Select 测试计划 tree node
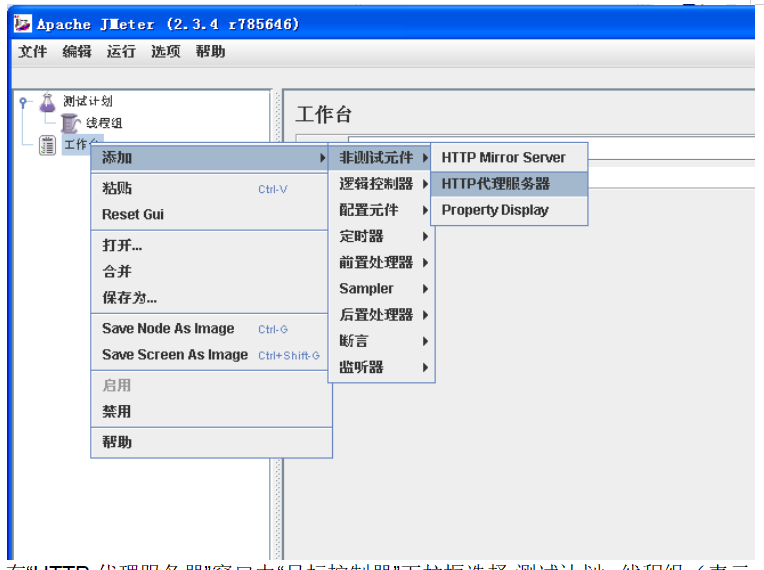764x570 pixels. coord(88,101)
